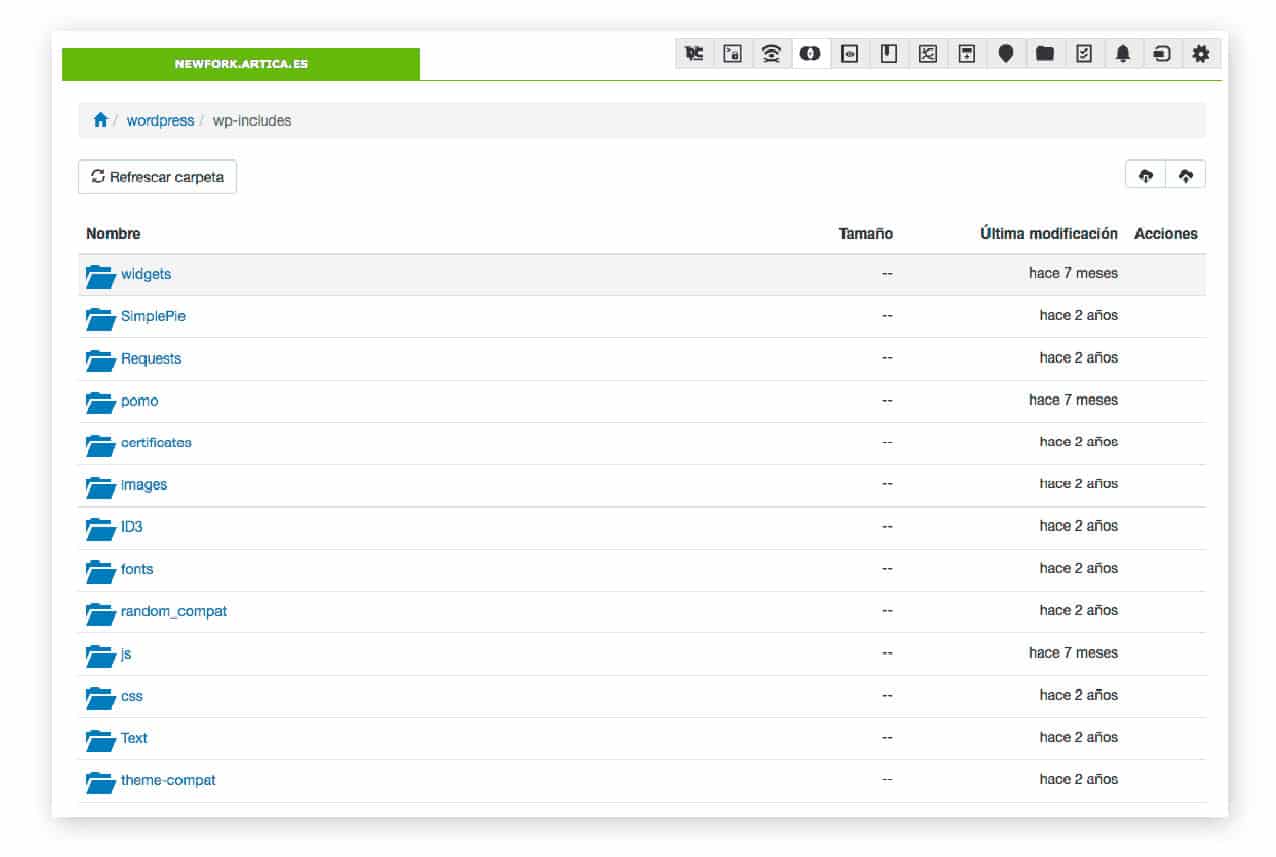The width and height of the screenshot is (1276, 857).
Task: Select the solid folder icon in top toolbar
Action: 1045,54
